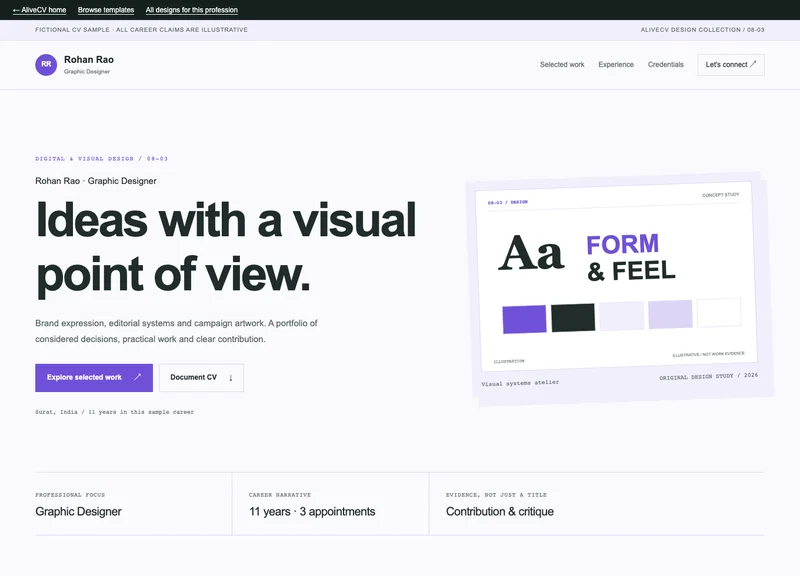The width and height of the screenshot is (800, 576).
Task: Go back to AliveCV home
Action: (39, 10)
